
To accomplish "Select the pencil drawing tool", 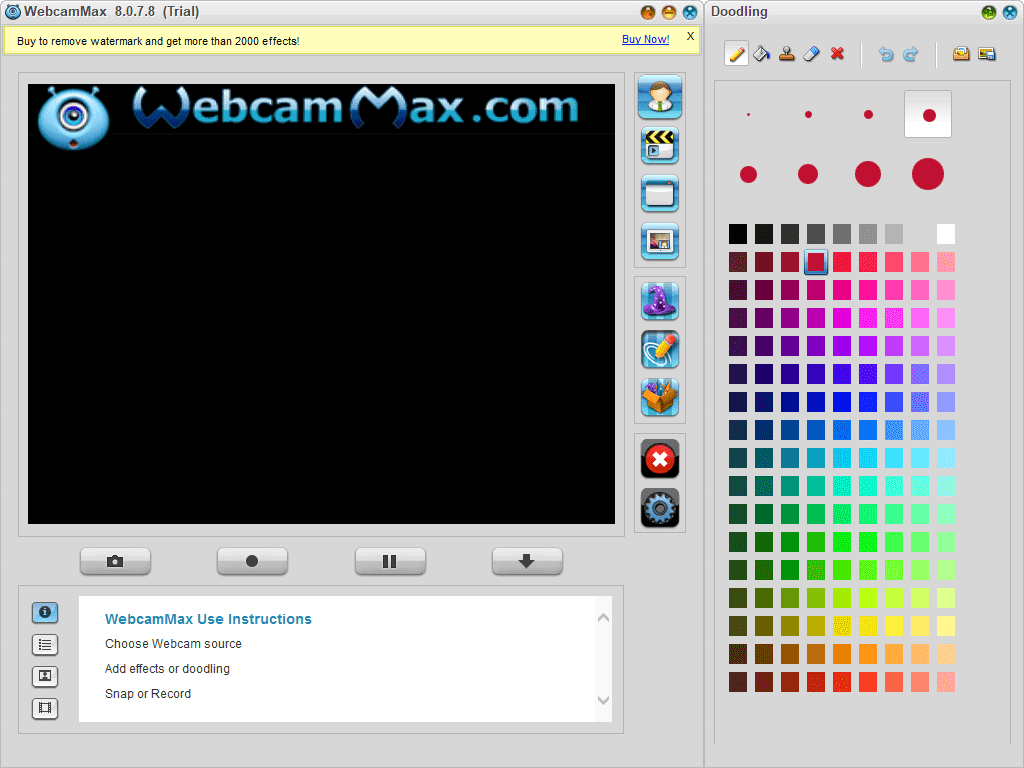I will 736,54.
